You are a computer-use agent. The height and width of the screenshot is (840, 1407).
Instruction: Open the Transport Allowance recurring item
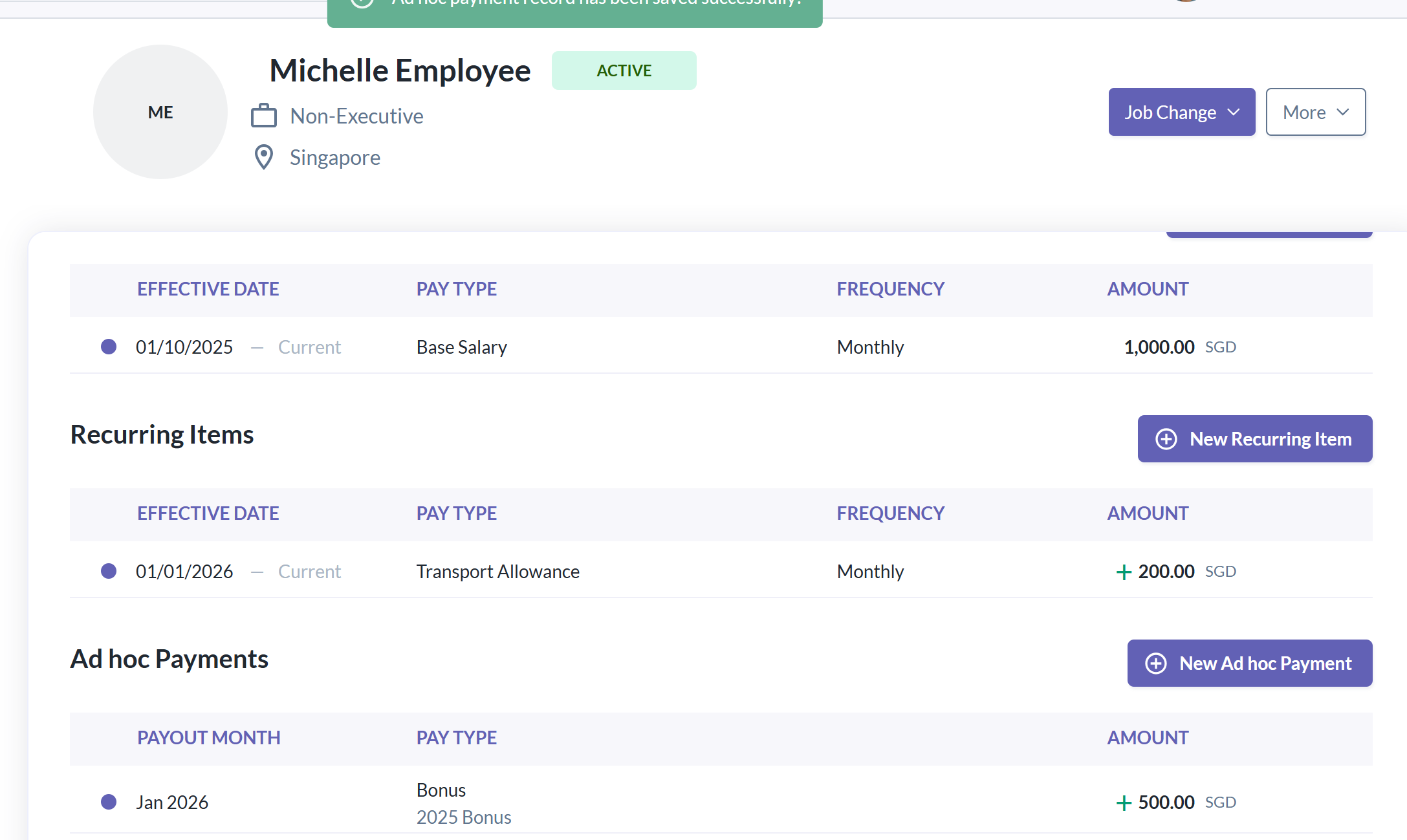point(497,572)
